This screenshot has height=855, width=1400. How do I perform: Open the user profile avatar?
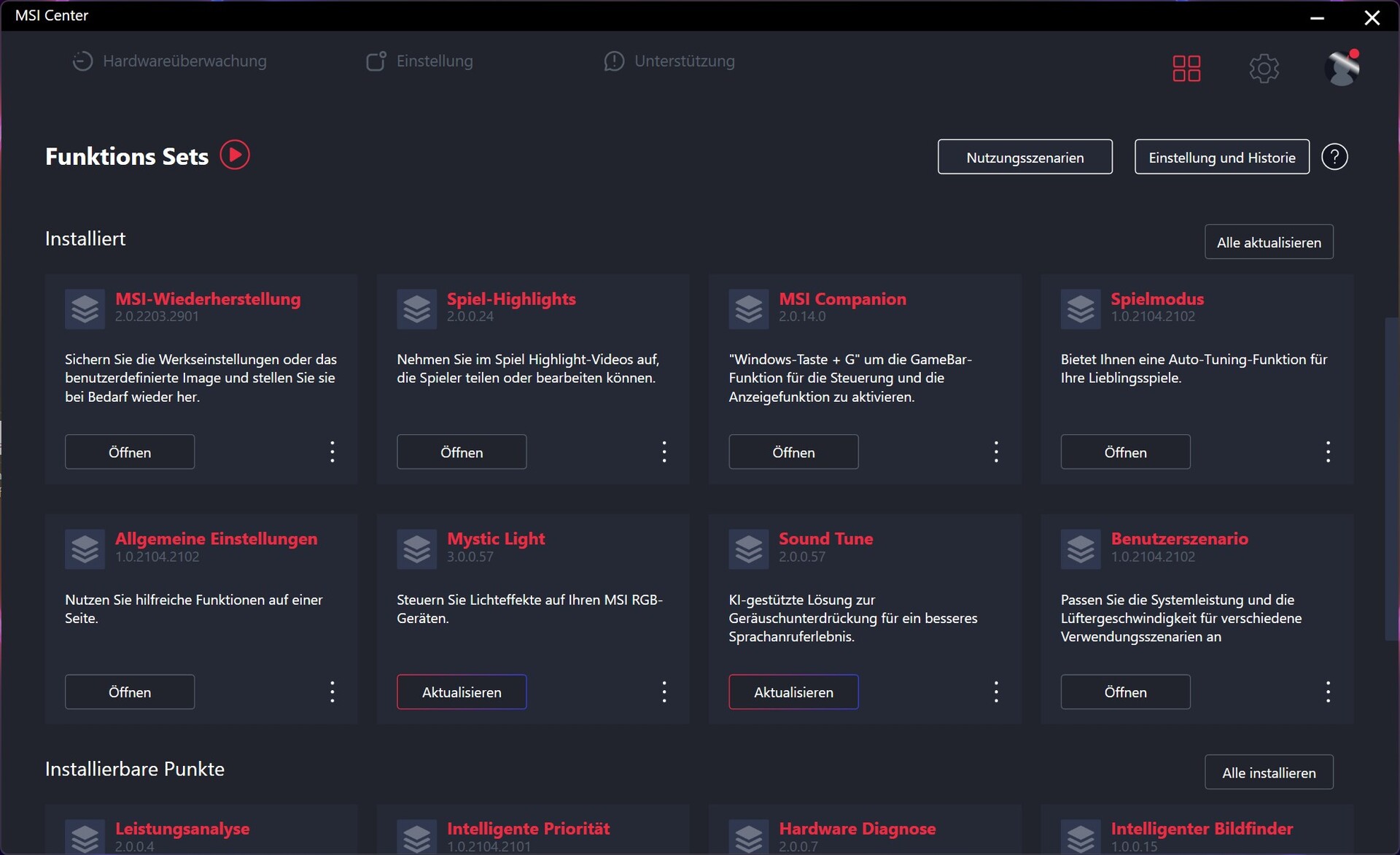pos(1342,68)
